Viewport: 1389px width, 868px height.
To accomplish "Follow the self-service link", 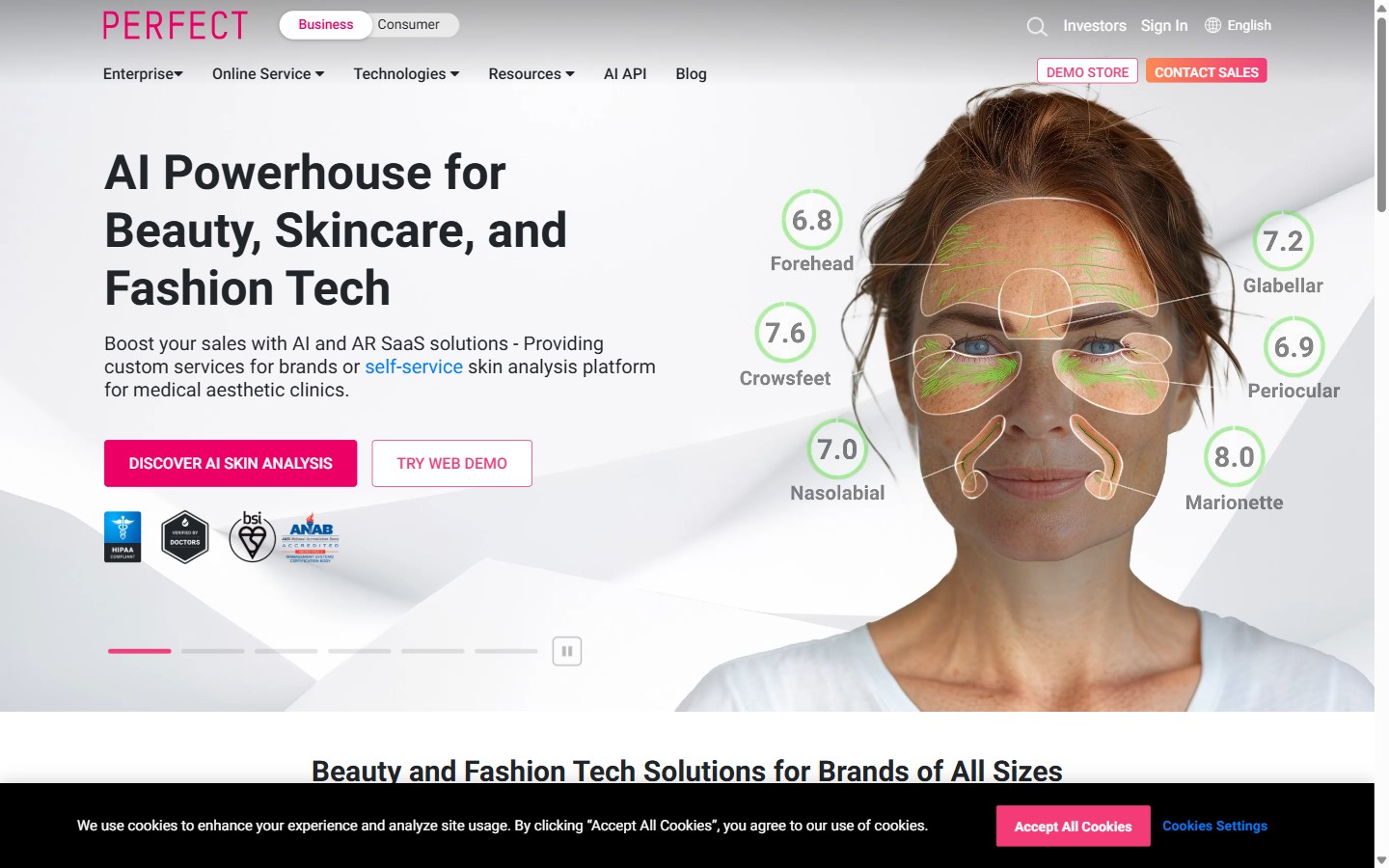I will 414,366.
